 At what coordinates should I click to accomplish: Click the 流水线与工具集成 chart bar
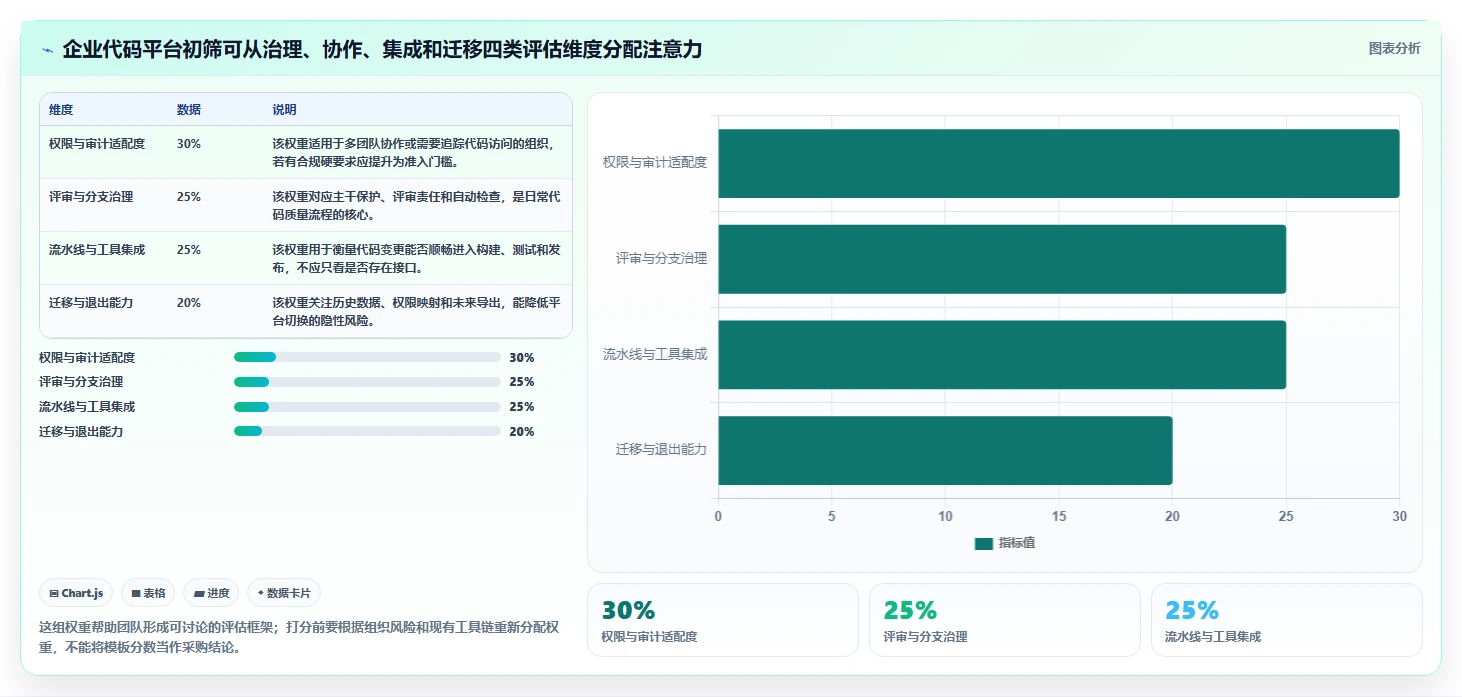pyautogui.click(x=1002, y=355)
